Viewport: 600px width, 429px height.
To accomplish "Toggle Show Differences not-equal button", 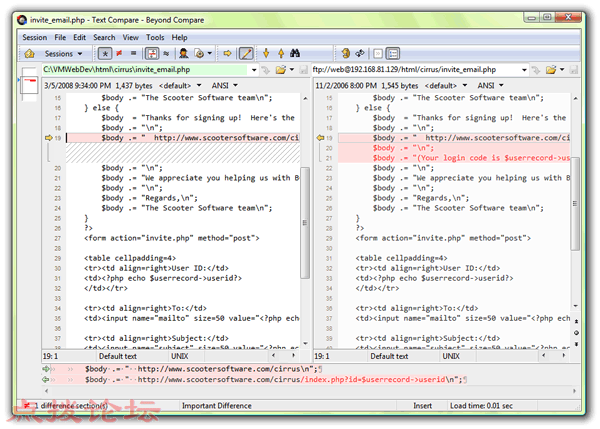I will [119, 53].
